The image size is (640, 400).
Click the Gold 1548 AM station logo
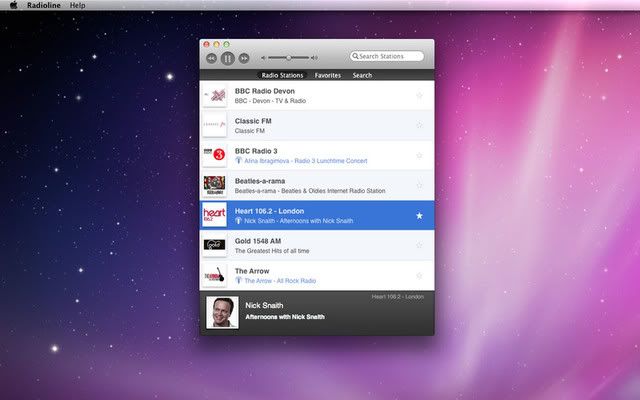click(215, 245)
